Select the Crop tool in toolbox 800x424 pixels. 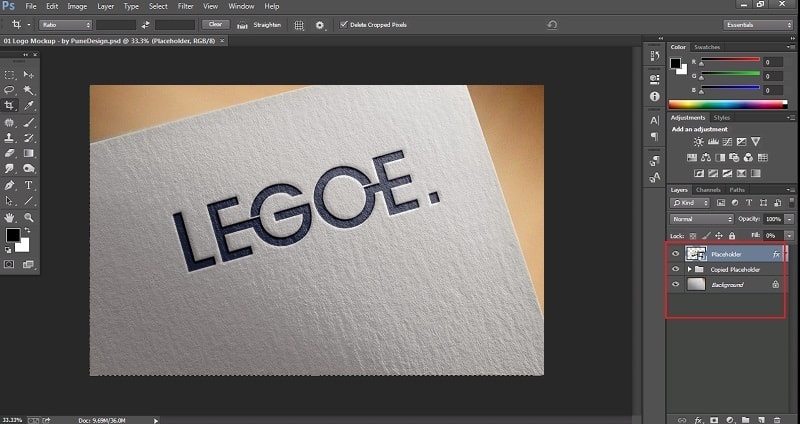pos(10,105)
